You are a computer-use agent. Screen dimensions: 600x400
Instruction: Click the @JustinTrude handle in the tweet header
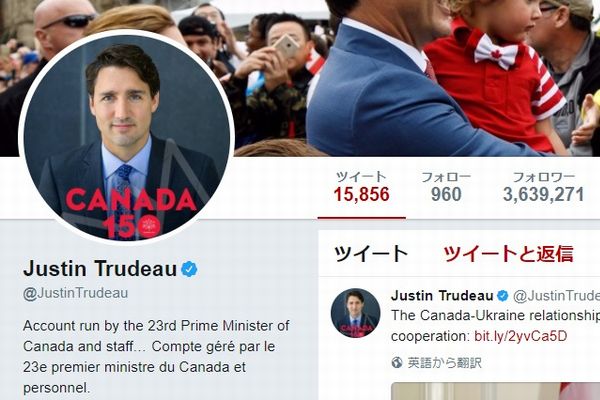[x=556, y=296]
